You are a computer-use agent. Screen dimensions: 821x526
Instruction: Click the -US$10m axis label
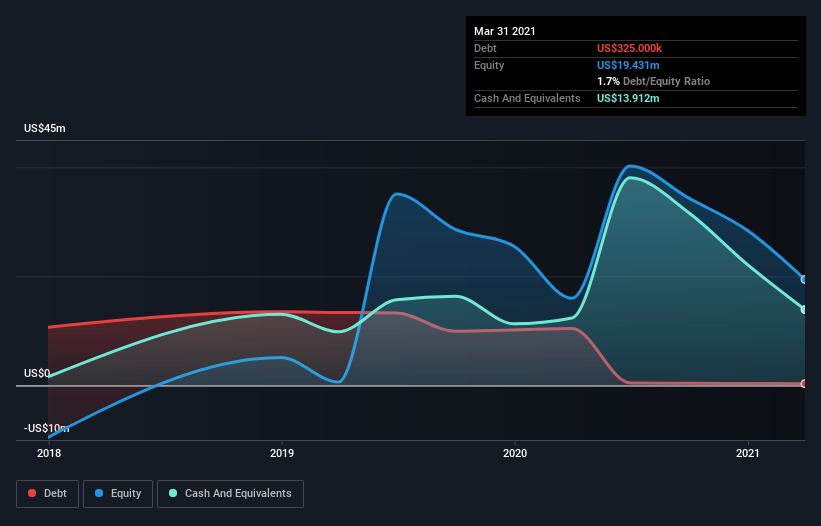tap(46, 428)
